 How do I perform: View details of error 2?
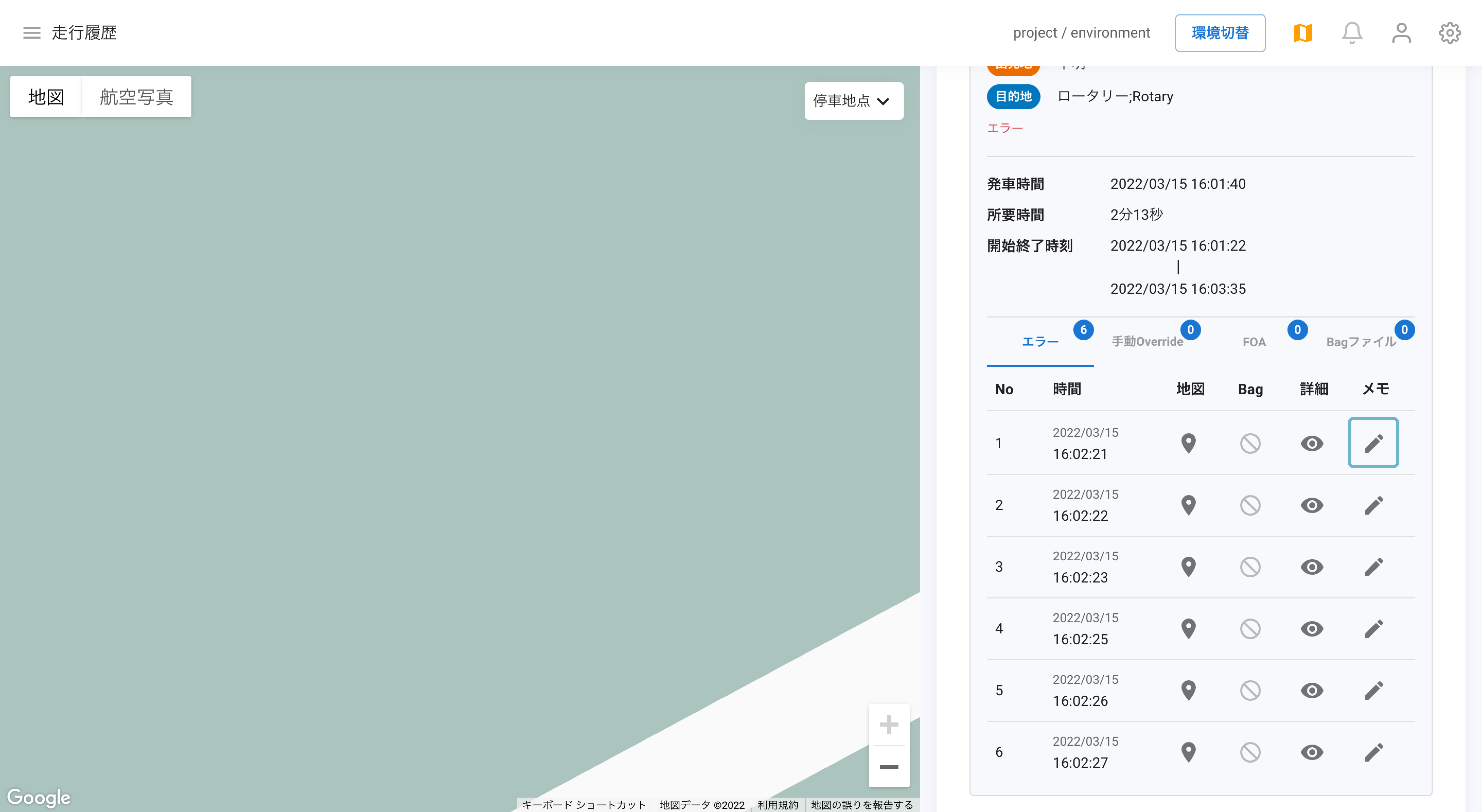pos(1312,505)
